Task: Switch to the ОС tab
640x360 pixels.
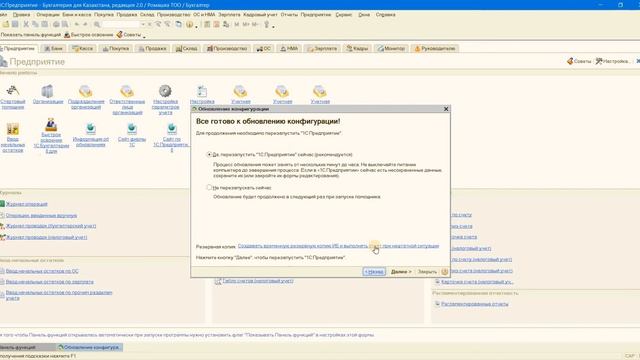Action: (264, 49)
